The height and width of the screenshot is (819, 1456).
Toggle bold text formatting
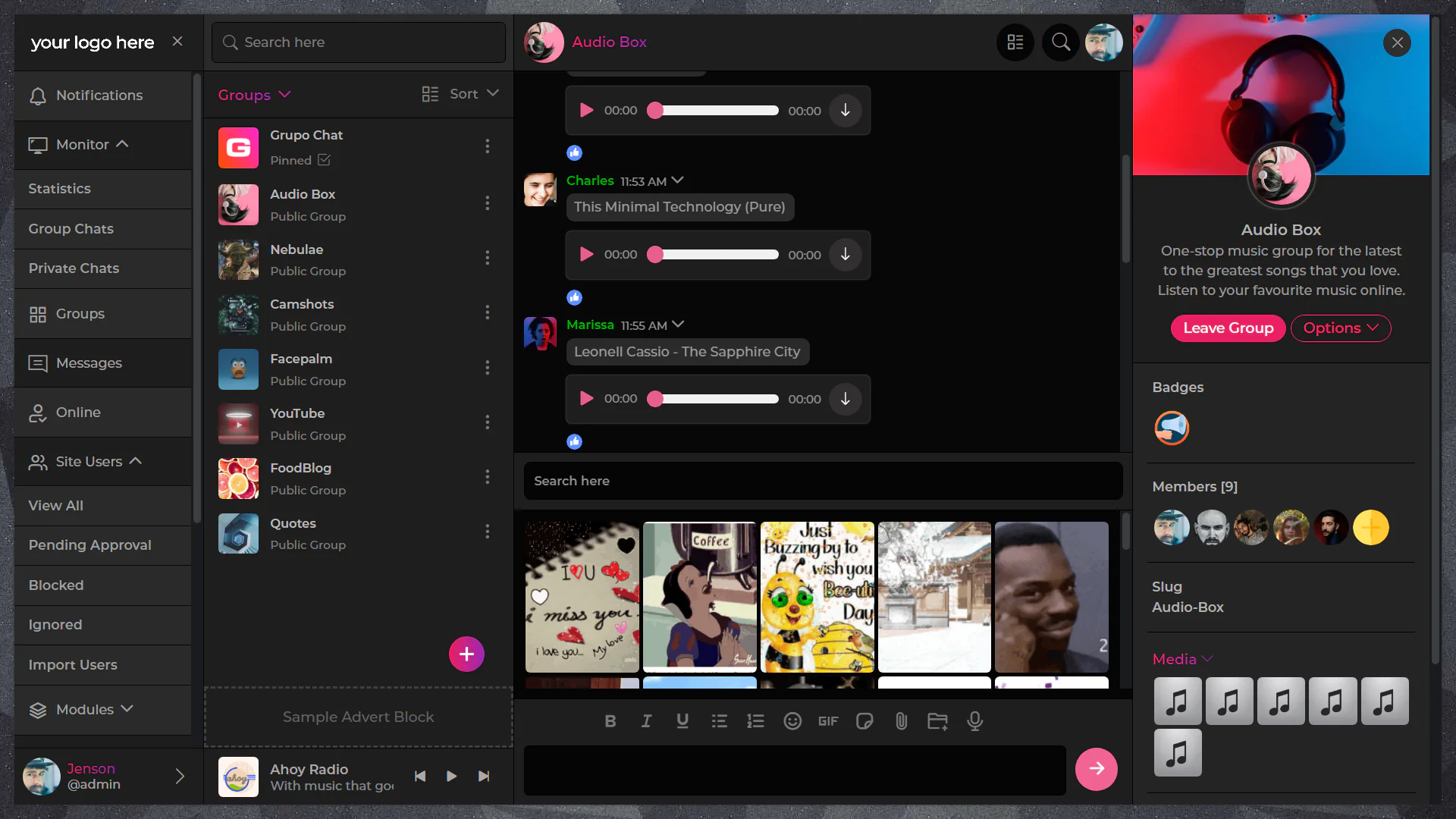pos(610,721)
